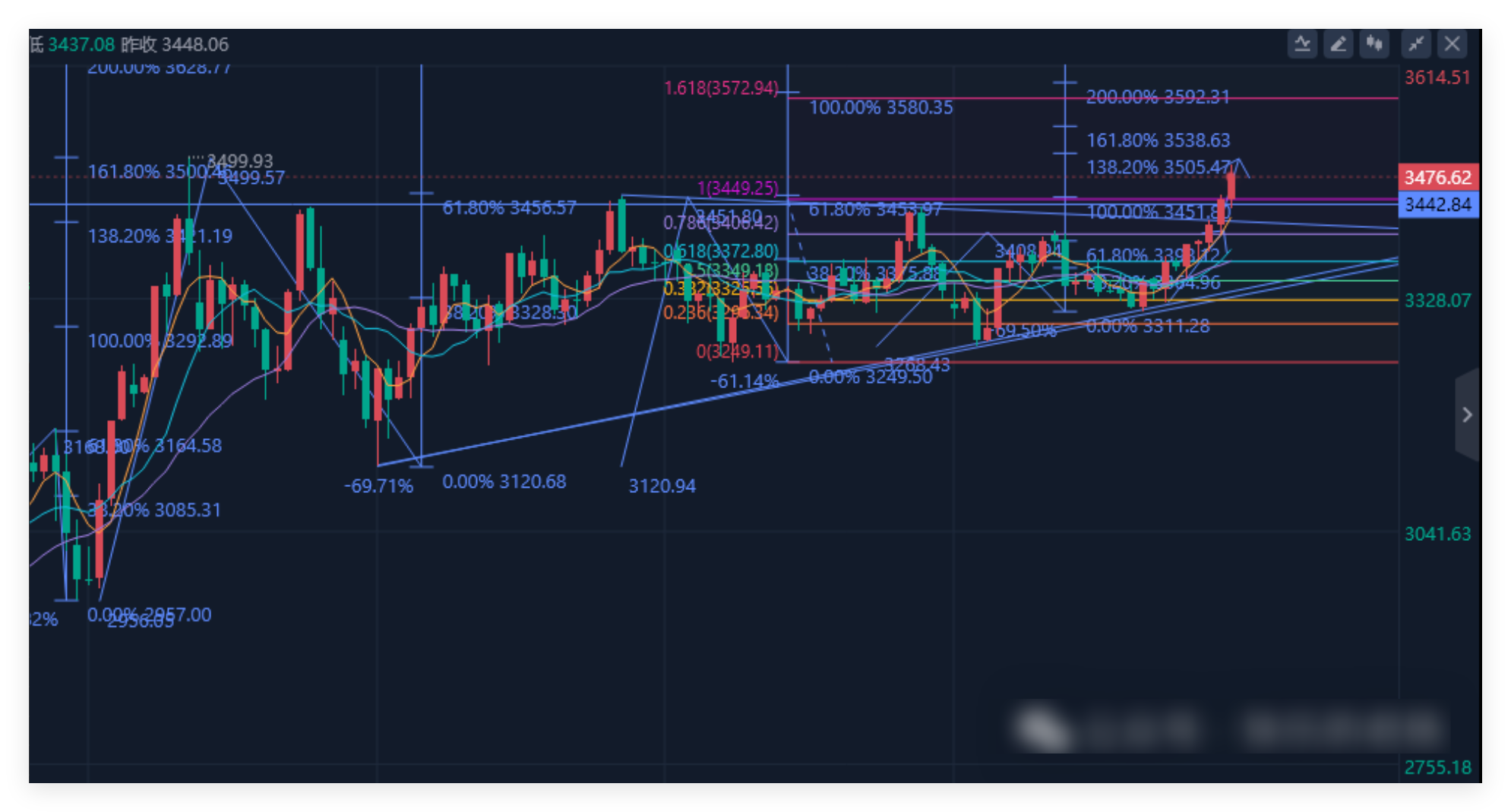Expand the right side panel chevron
1511x812 pixels.
[x=1467, y=415]
